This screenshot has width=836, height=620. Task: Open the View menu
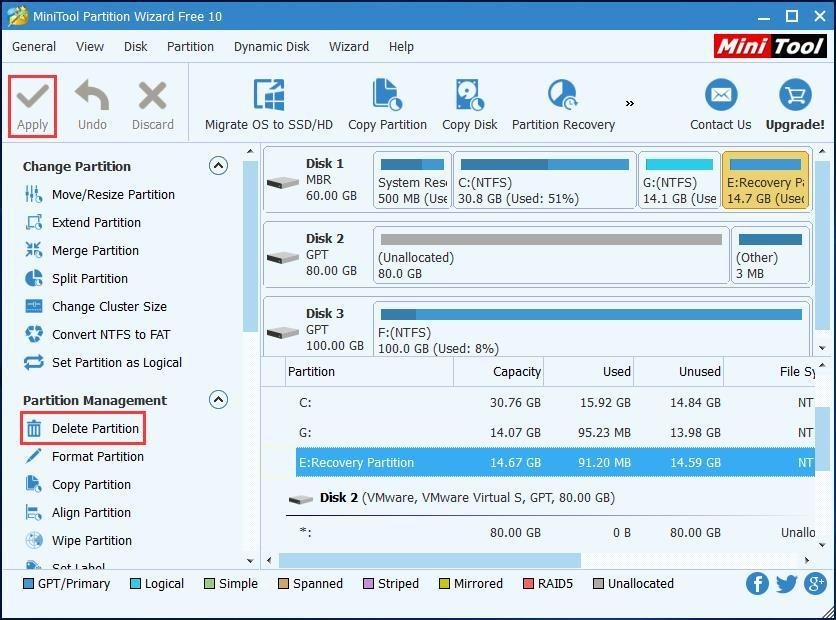pos(90,47)
